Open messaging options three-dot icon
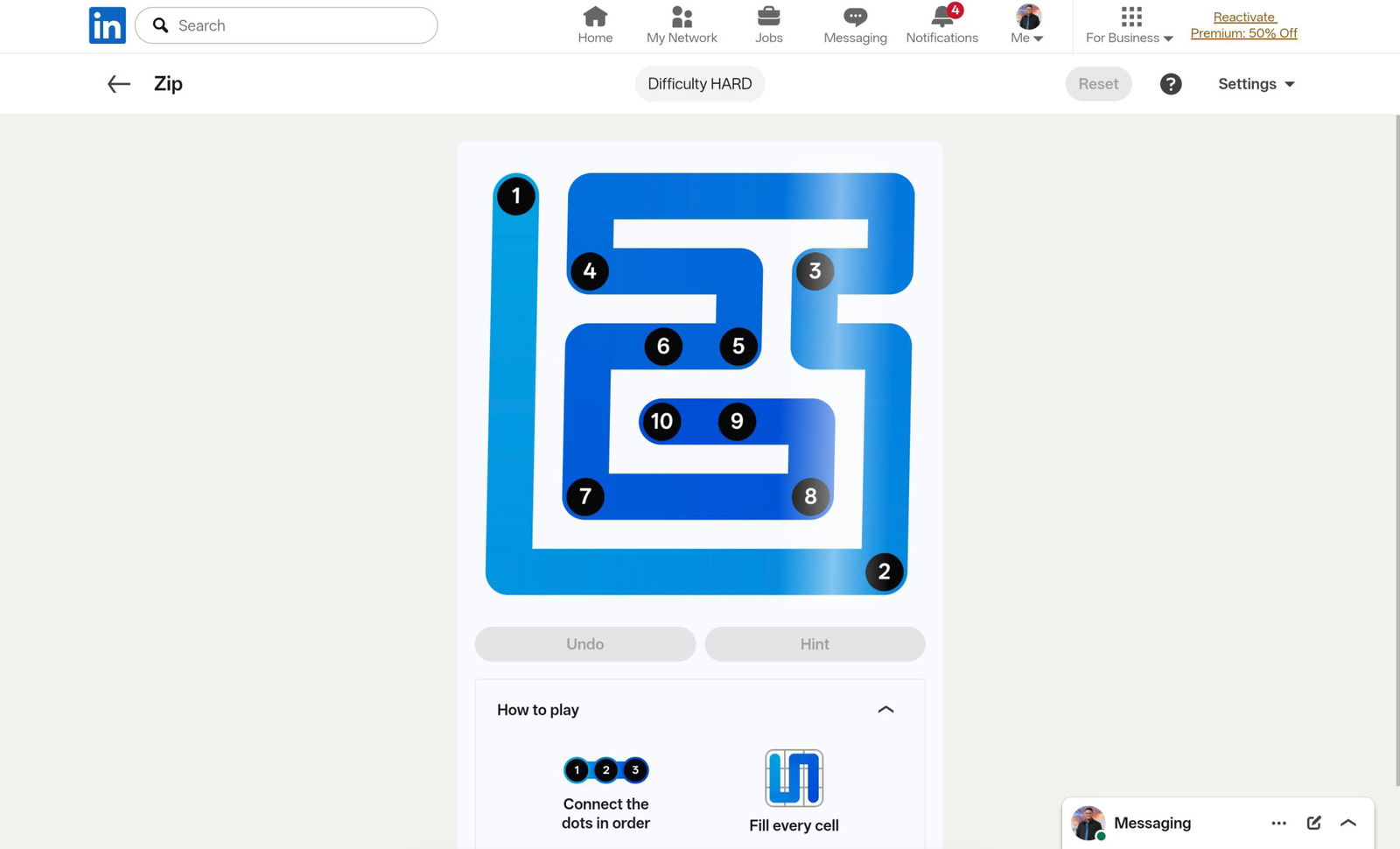Image resolution: width=1400 pixels, height=849 pixels. pos(1278,823)
